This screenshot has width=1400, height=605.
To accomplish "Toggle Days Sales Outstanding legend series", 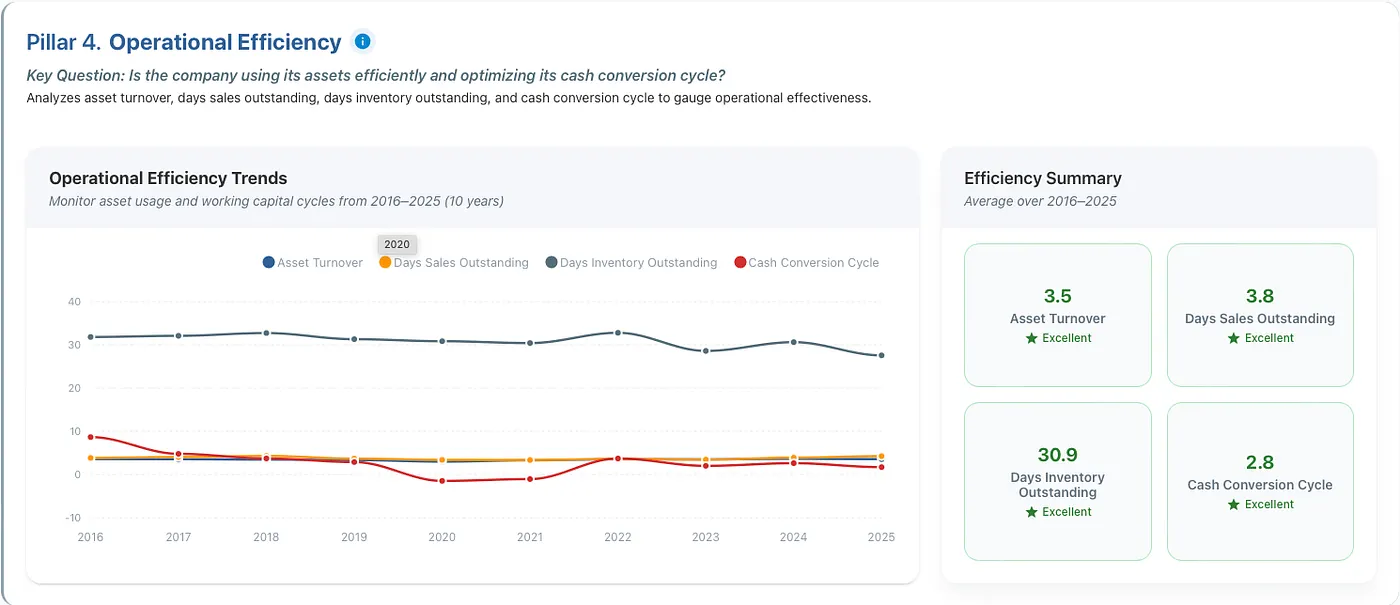I will [453, 262].
